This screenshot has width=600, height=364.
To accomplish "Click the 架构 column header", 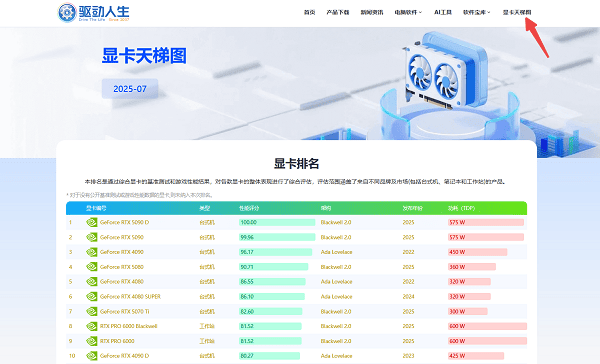I will [326, 208].
